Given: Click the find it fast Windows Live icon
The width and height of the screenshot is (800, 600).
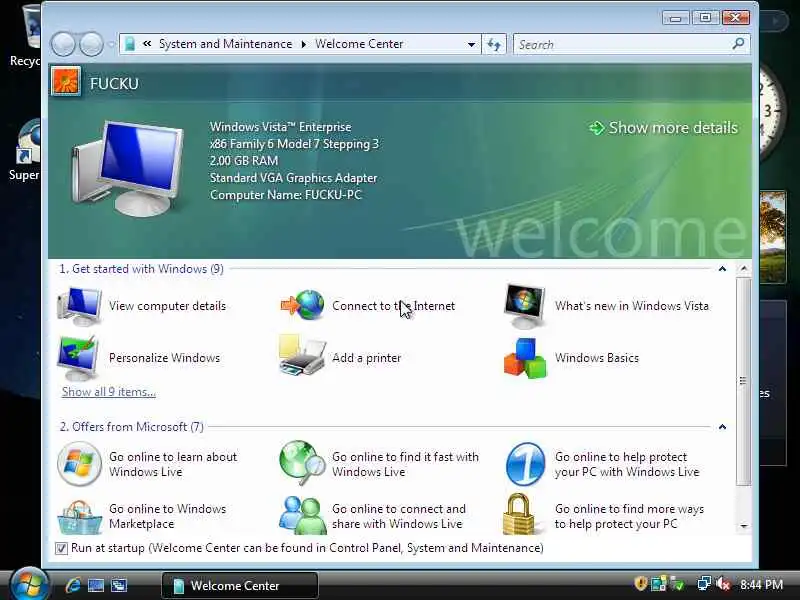Looking at the screenshot, I should coord(302,463).
